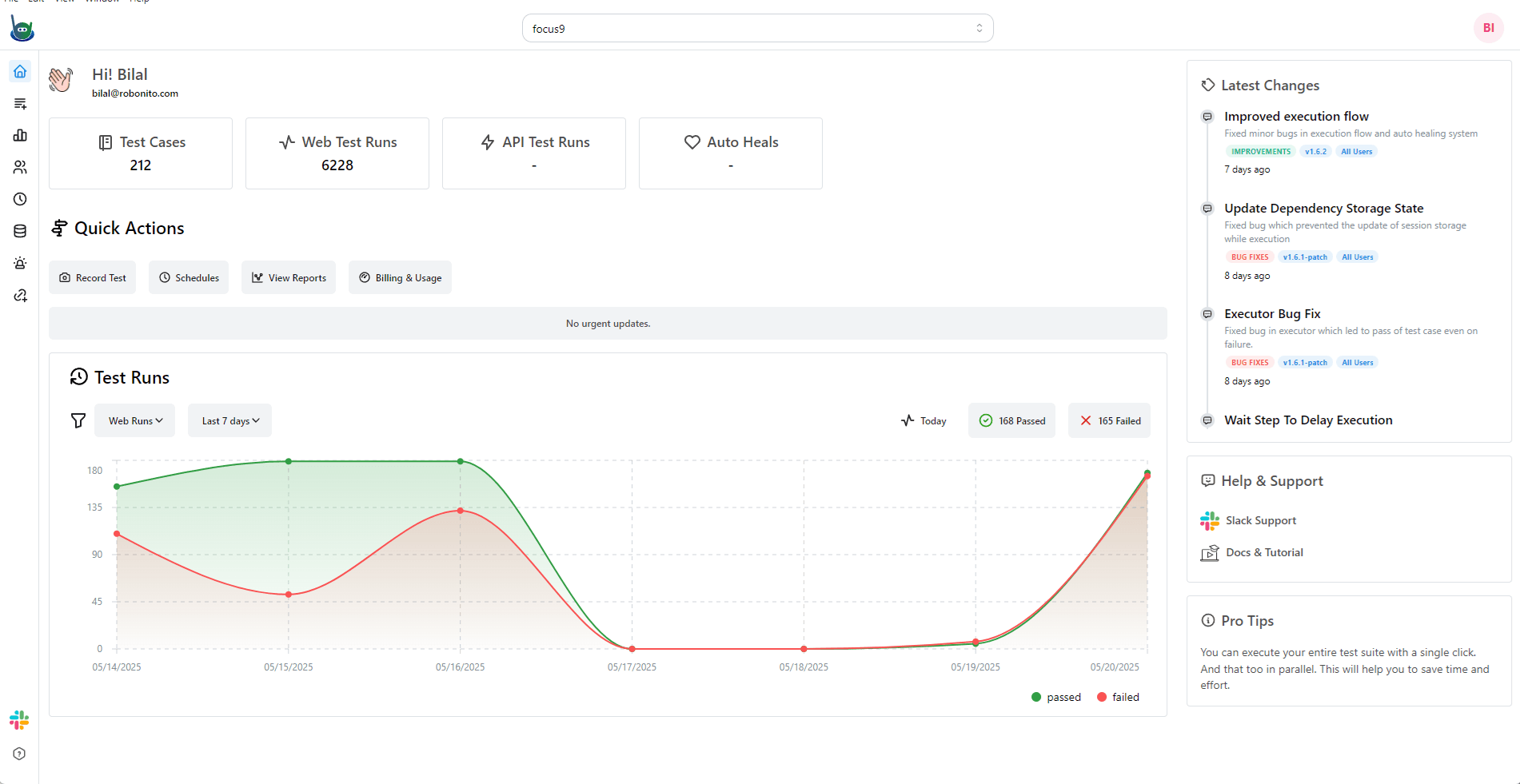This screenshot has height=784, width=1520.
Task: Open the BI user avatar menu
Action: tap(1488, 28)
